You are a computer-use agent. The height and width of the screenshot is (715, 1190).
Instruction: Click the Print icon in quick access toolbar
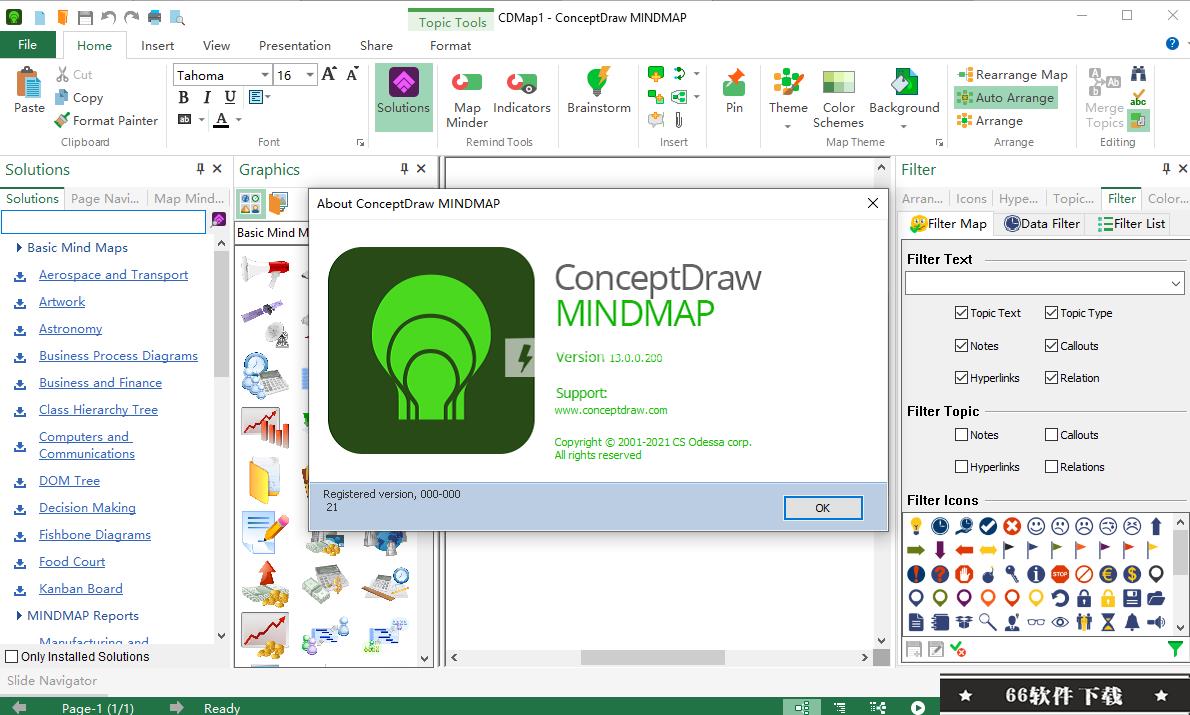155,17
